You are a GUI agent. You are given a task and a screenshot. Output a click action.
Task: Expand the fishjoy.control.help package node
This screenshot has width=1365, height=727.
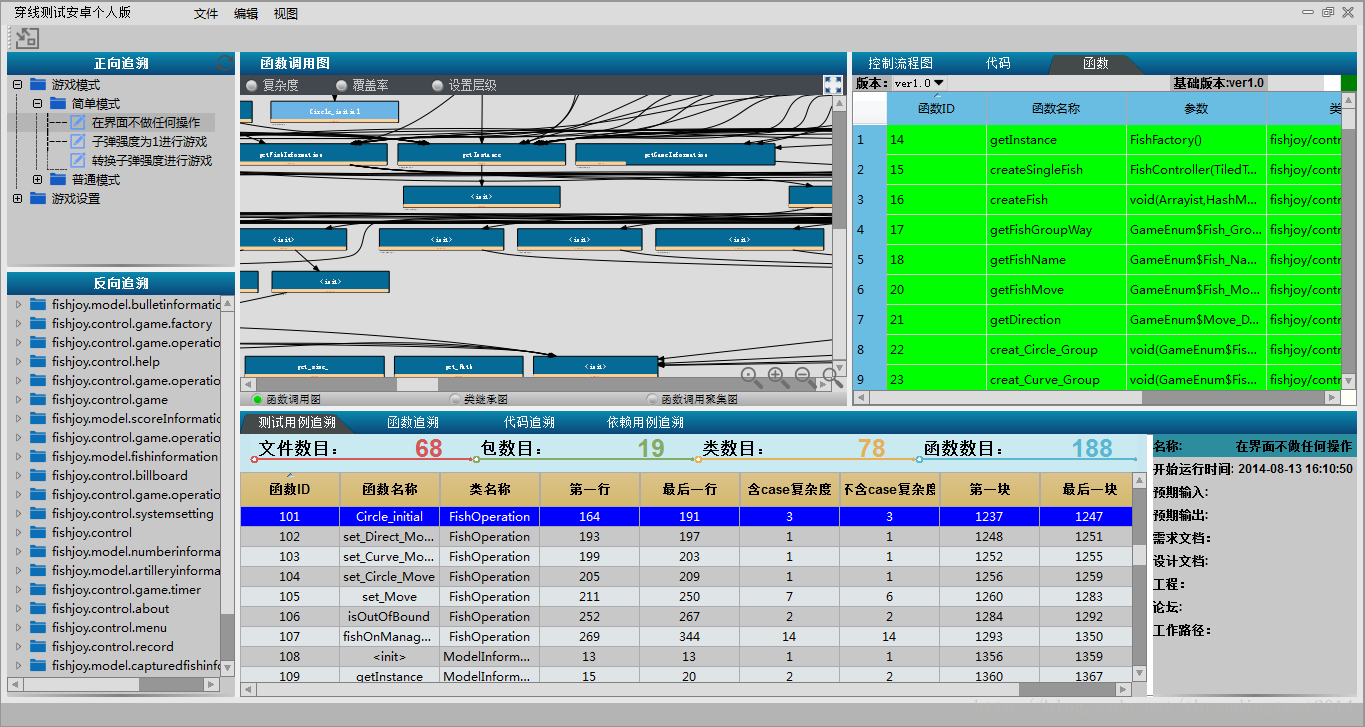click(18, 362)
